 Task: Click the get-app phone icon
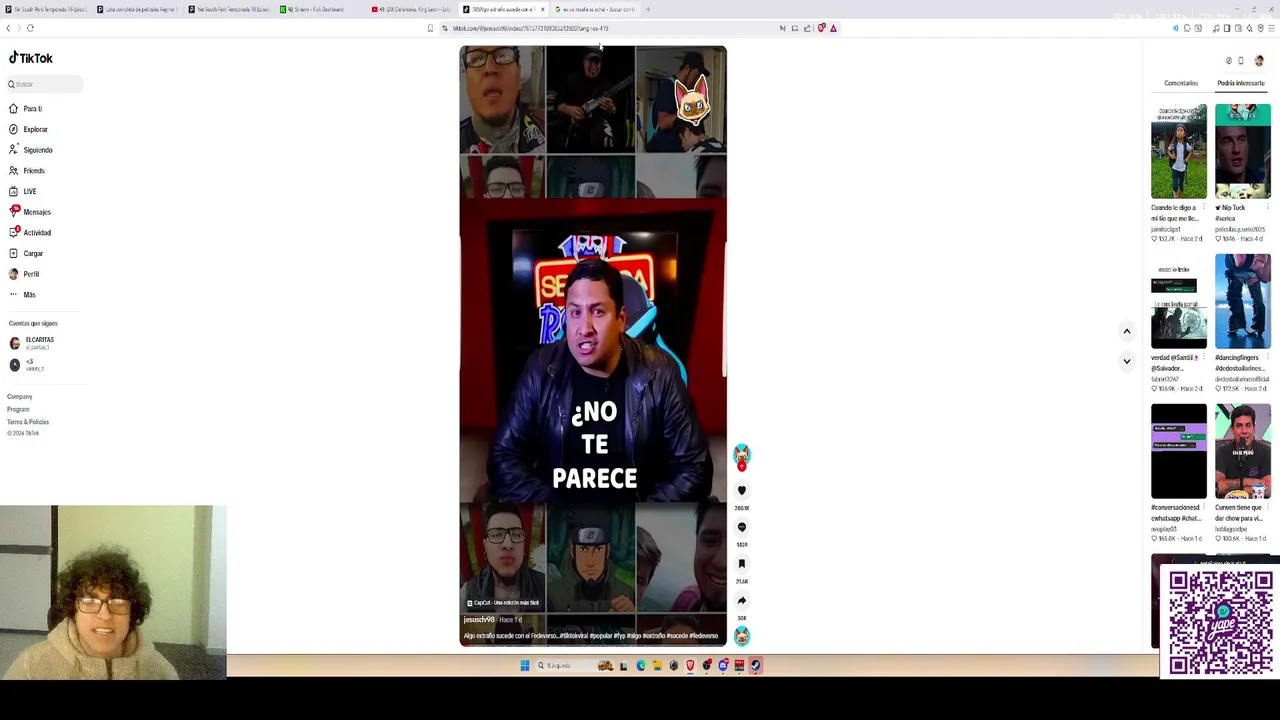coord(1241,61)
